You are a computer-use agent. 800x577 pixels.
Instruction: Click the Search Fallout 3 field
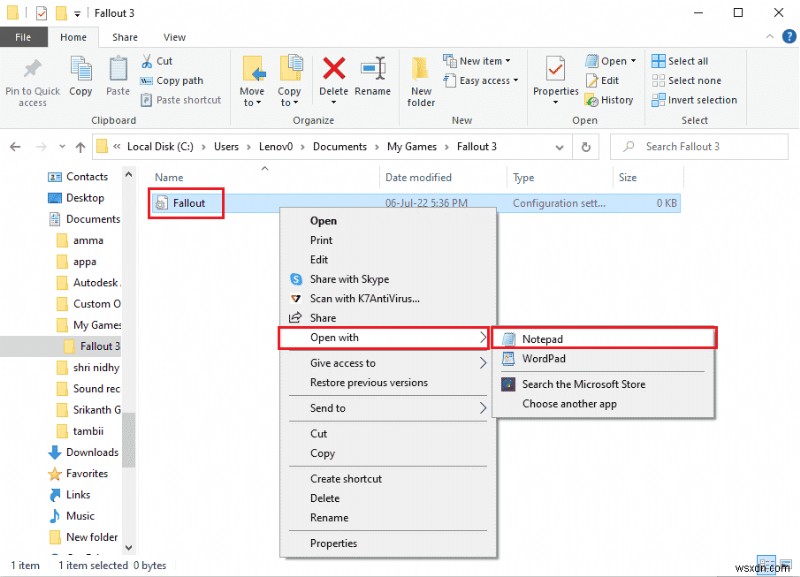point(699,147)
